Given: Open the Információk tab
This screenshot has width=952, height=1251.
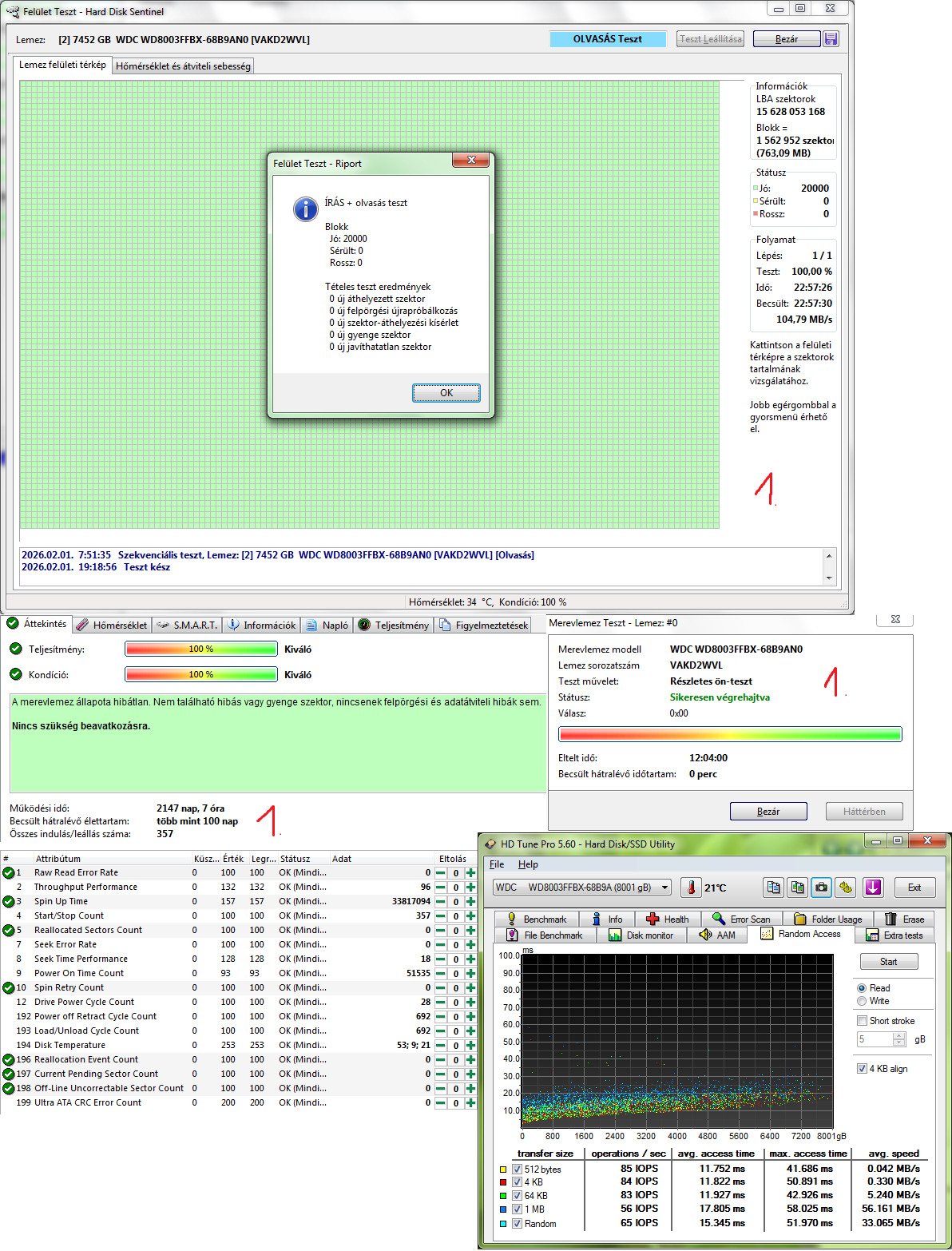Looking at the screenshot, I should (x=260, y=625).
